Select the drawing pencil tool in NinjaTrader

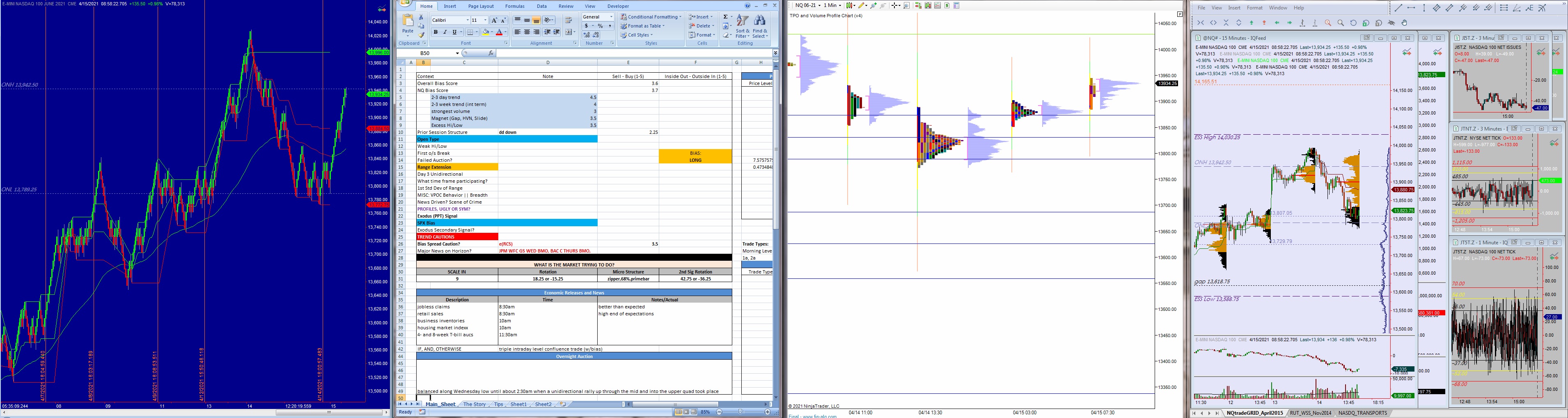point(862,5)
